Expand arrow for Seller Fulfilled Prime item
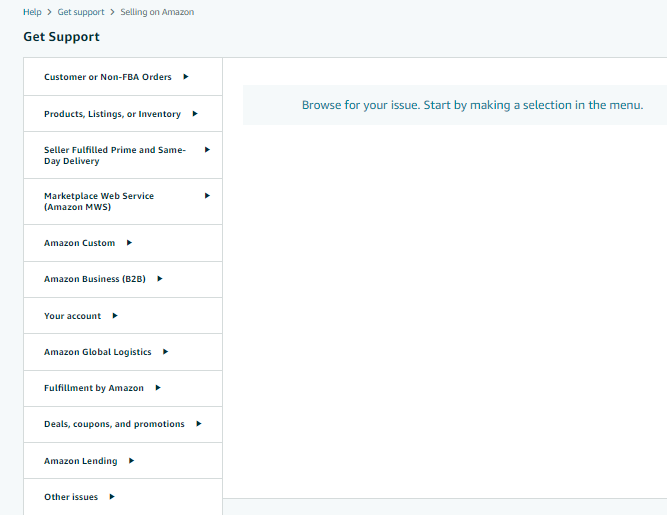The image size is (667, 515). click(208, 150)
